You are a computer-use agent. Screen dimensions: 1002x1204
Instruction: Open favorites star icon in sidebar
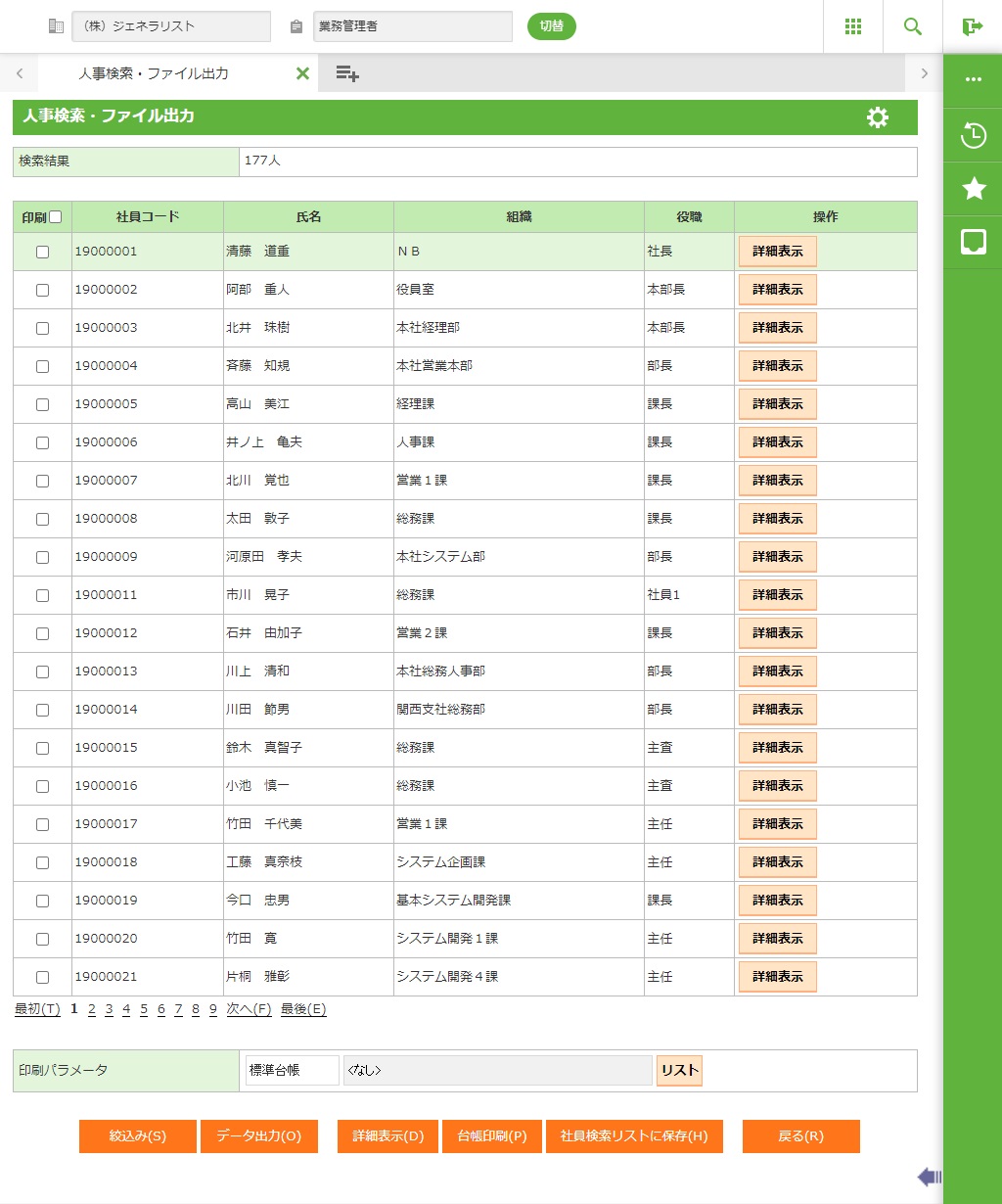point(974,189)
